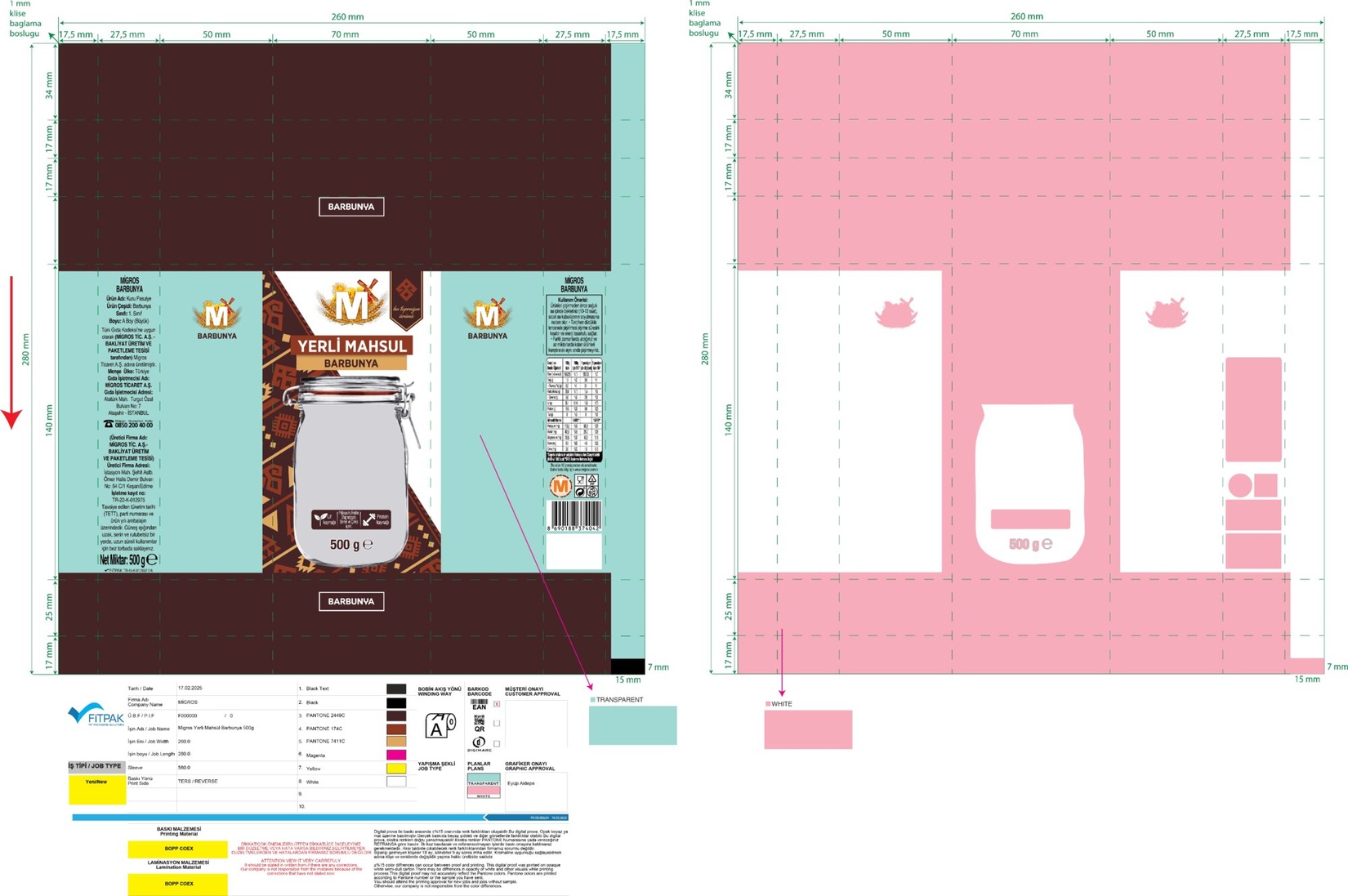Image resolution: width=1348 pixels, height=896 pixels.
Task: Click the QR code icon
Action: tap(479, 723)
